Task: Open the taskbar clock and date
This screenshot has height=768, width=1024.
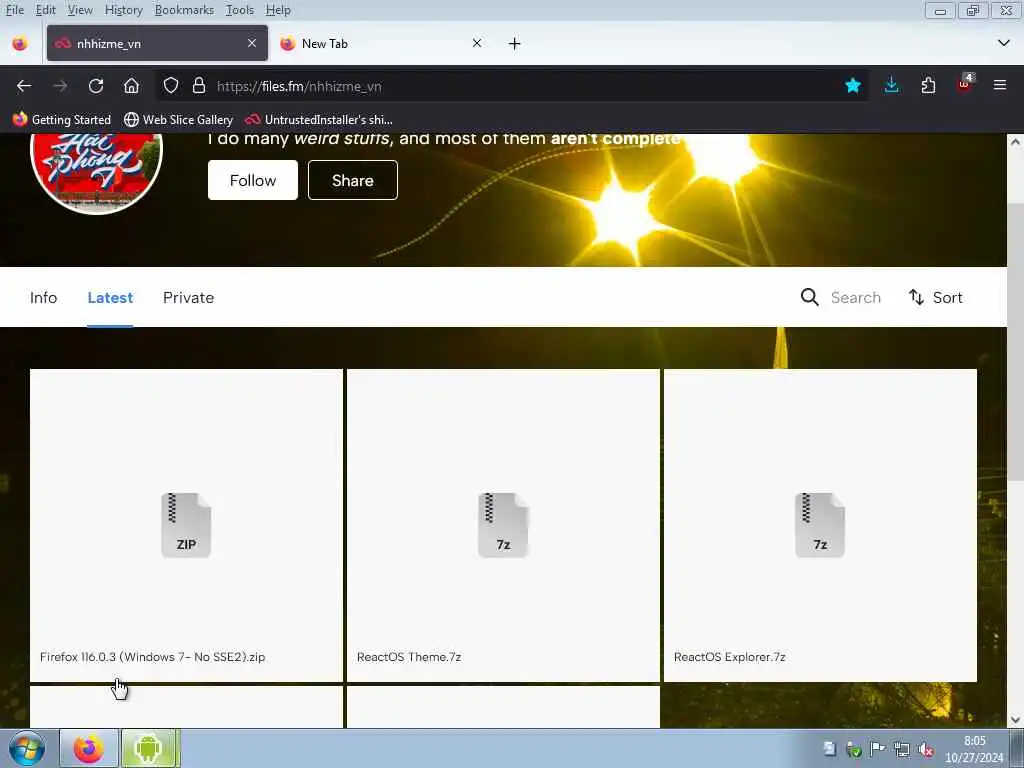Action: click(x=974, y=749)
